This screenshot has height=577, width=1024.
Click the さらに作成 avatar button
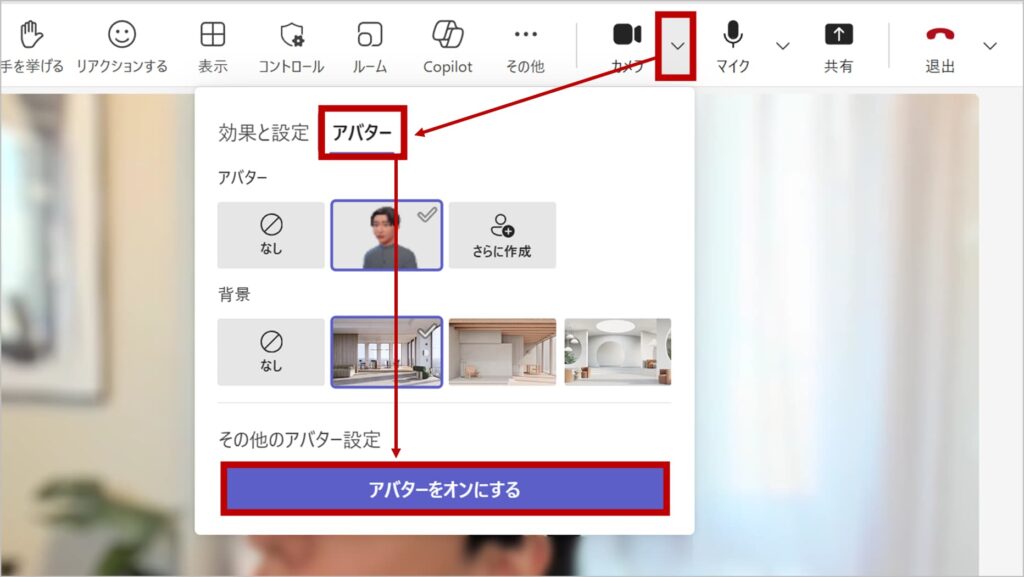[x=502, y=235]
